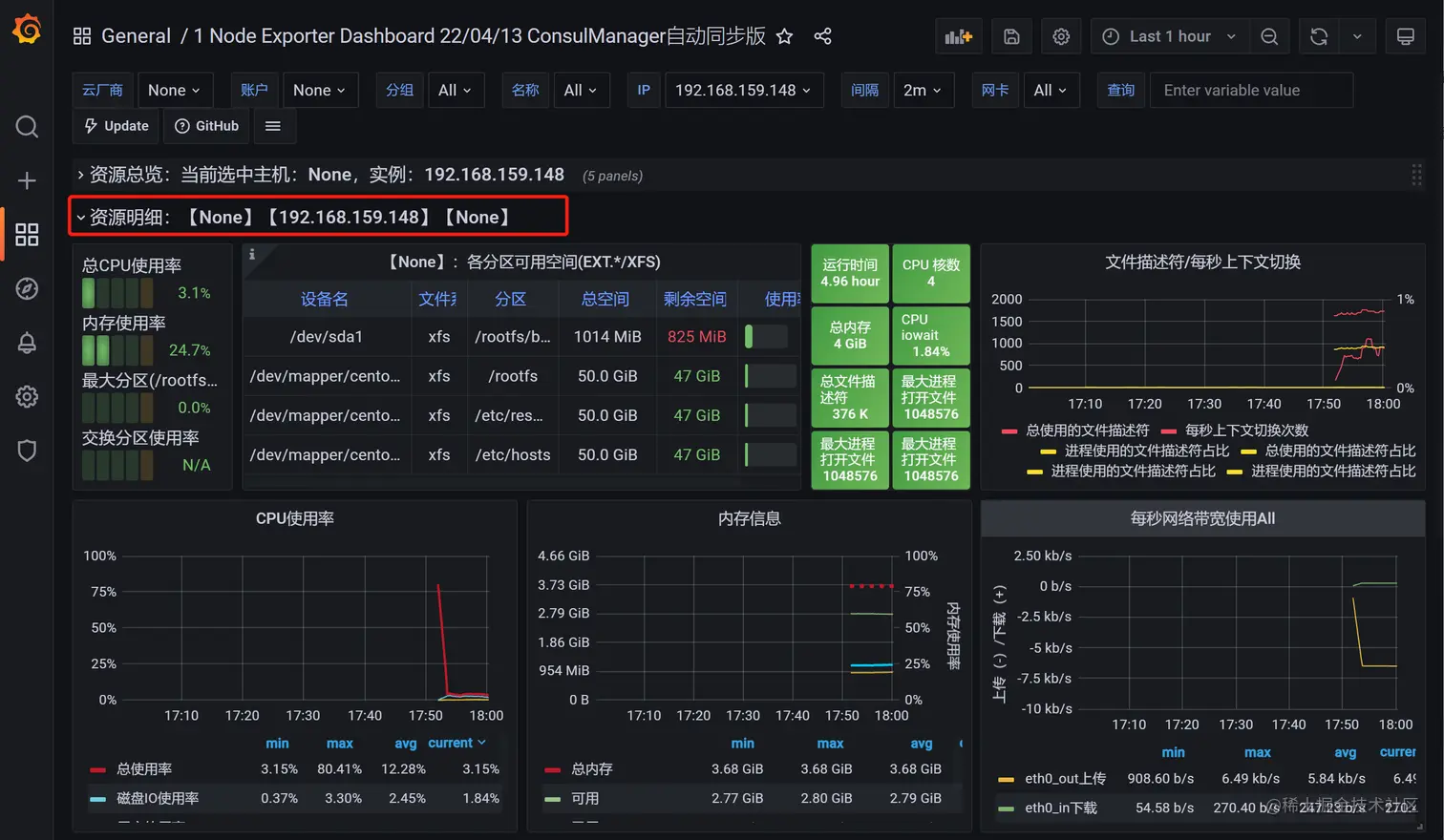Screen dimensions: 1444x840
Task: Toggle 总使用率 series in CPU legend
Action: (x=144, y=768)
